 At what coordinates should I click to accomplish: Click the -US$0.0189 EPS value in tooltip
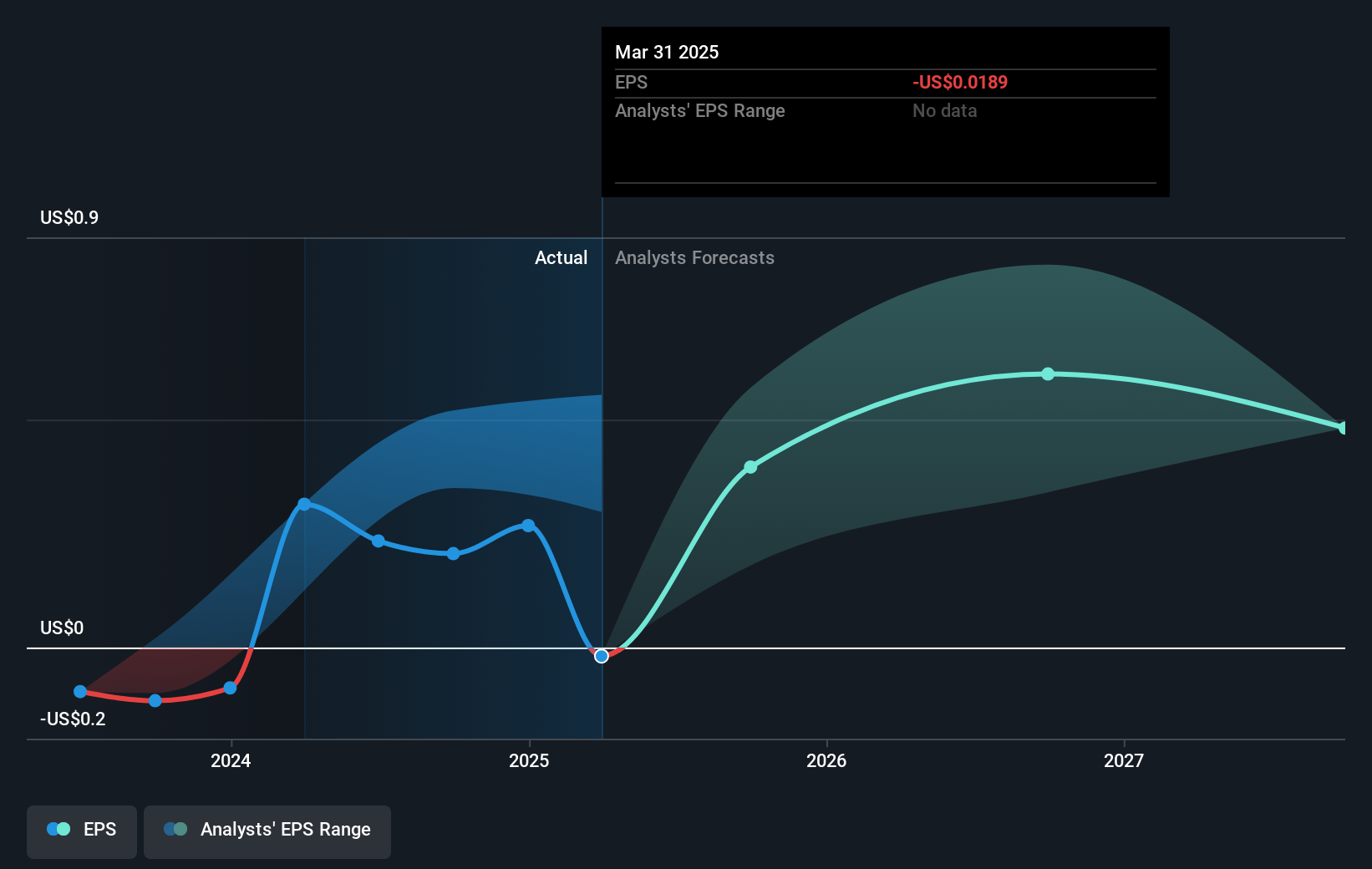960,83
